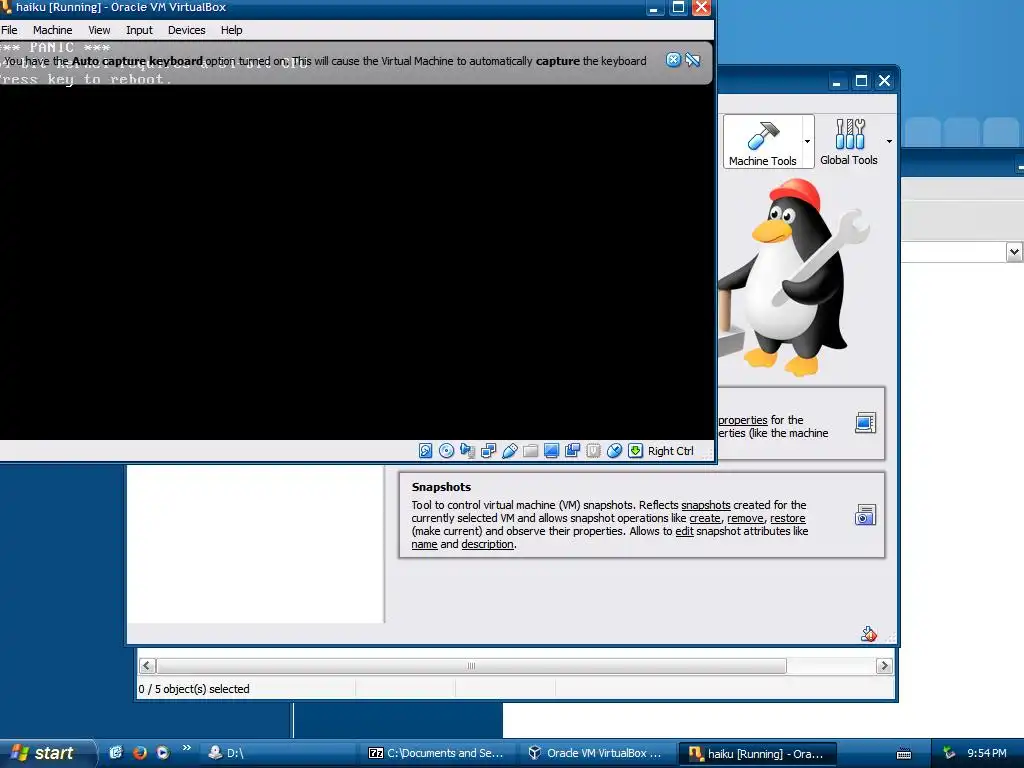The image size is (1024, 768).
Task: Suppress future auto capture keyboard messages
Action: 693,60
